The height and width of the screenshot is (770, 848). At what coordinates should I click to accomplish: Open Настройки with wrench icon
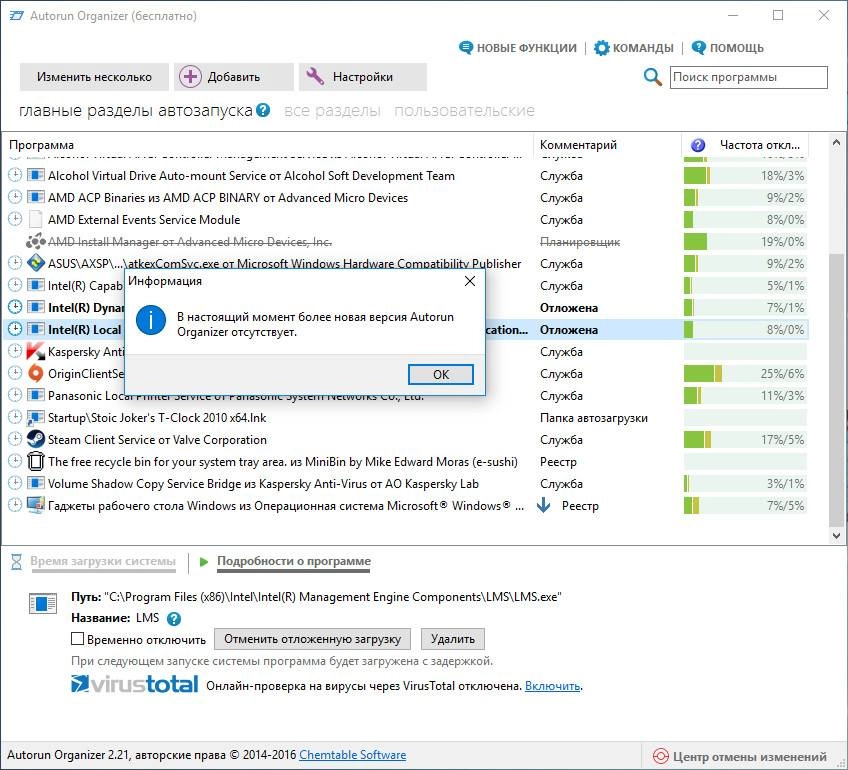(x=362, y=77)
